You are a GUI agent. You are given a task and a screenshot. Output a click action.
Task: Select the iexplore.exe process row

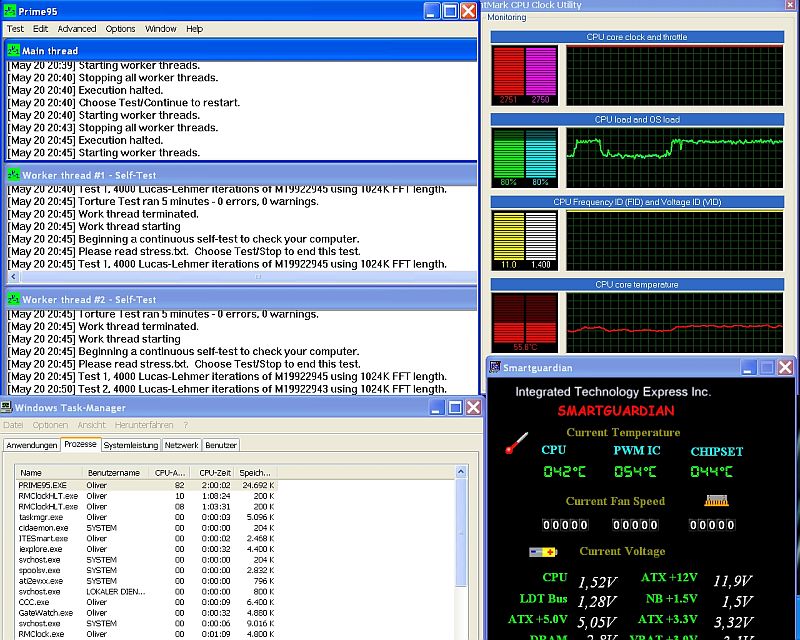tap(147, 549)
